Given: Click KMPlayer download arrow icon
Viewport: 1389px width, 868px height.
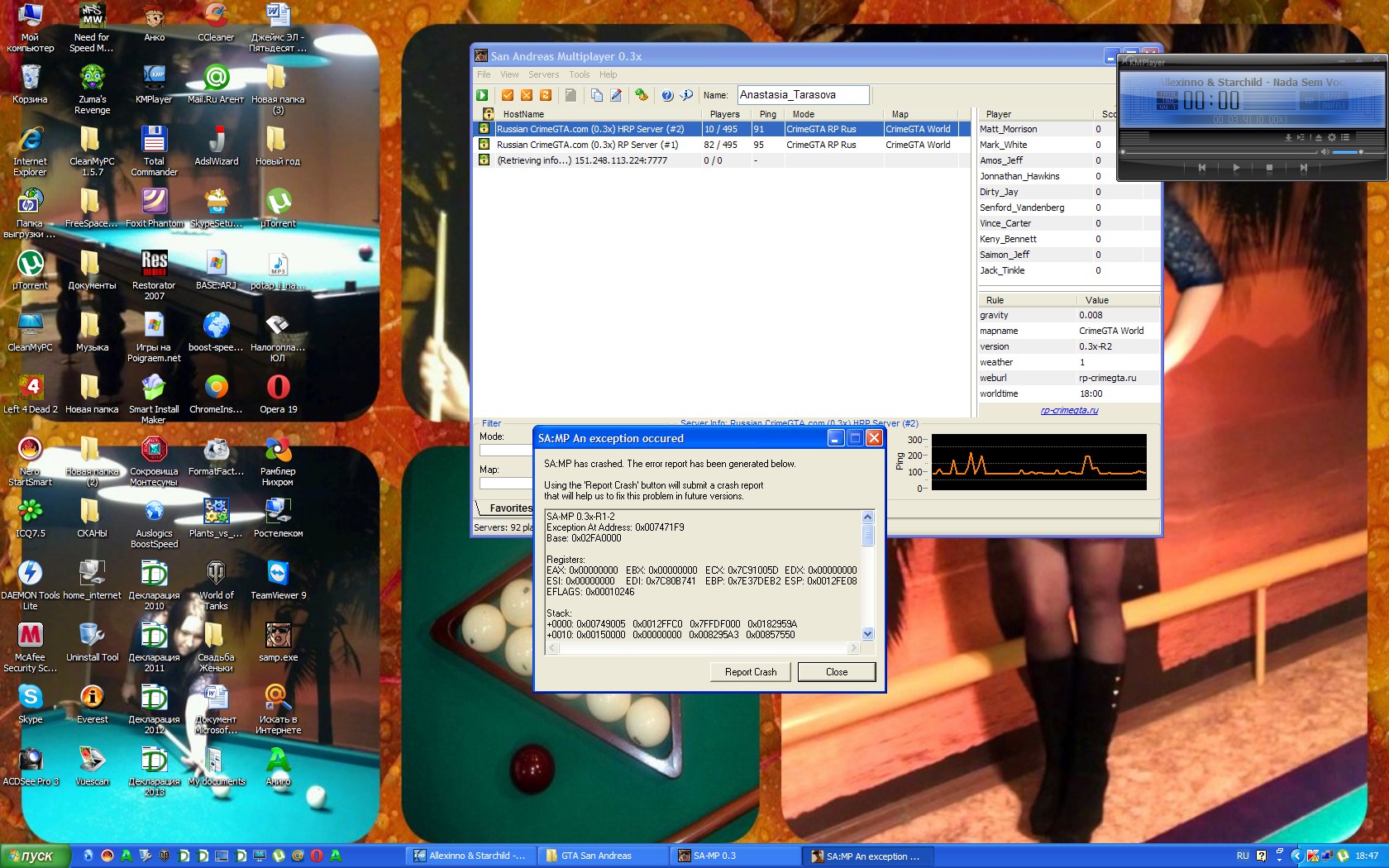Looking at the screenshot, I should click(1288, 137).
